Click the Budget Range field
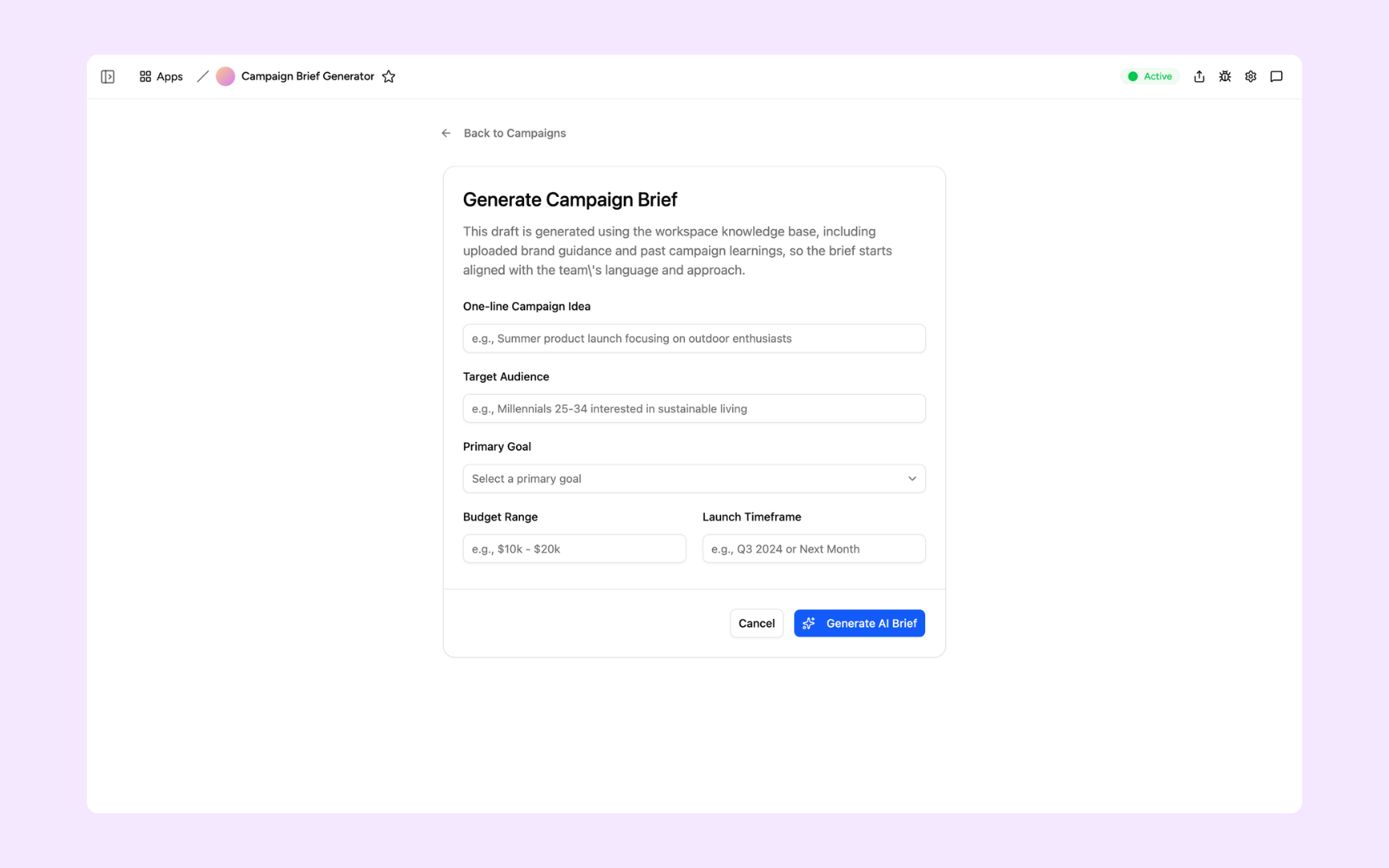The image size is (1389, 868). click(575, 549)
